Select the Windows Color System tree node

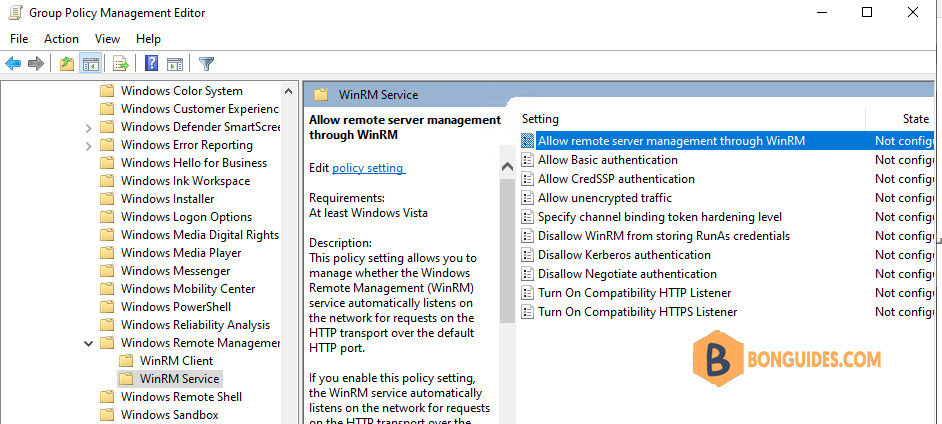182,91
